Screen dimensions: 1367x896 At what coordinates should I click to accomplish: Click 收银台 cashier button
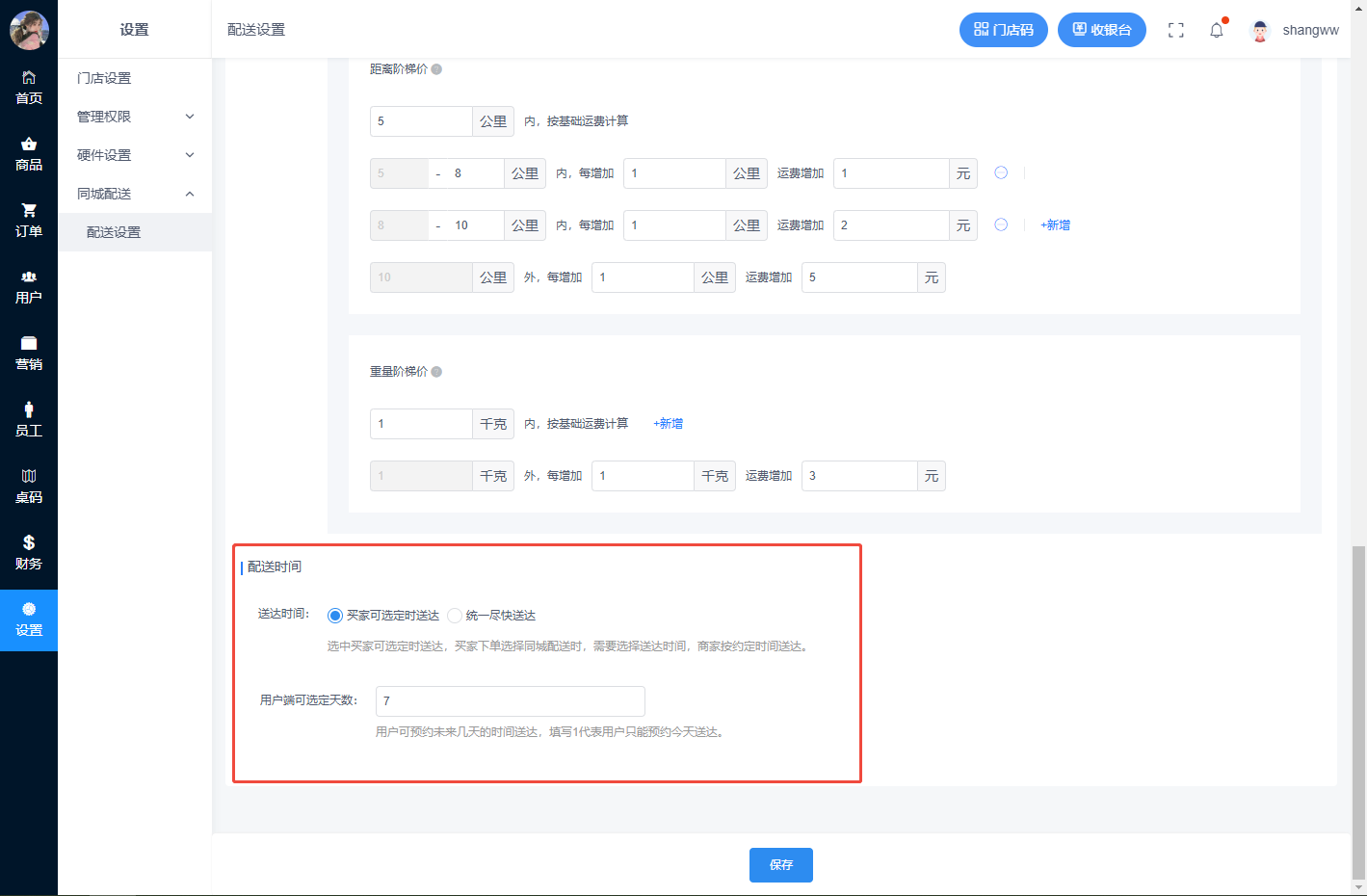tap(1101, 30)
